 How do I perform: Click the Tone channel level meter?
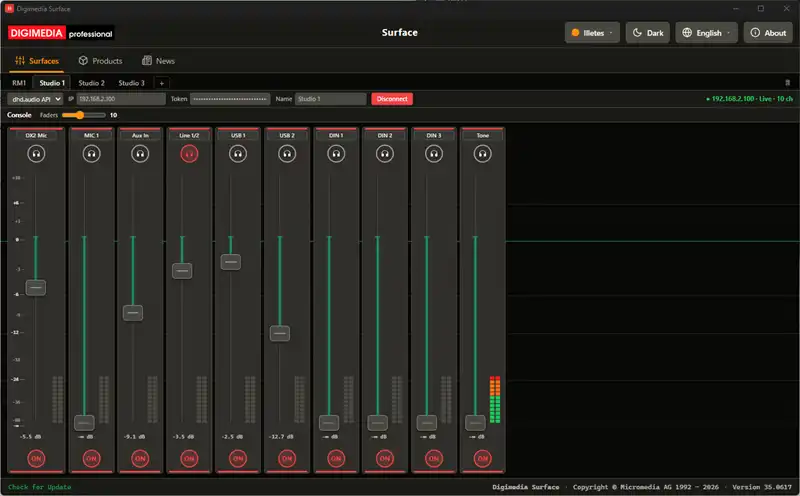pyautogui.click(x=495, y=400)
